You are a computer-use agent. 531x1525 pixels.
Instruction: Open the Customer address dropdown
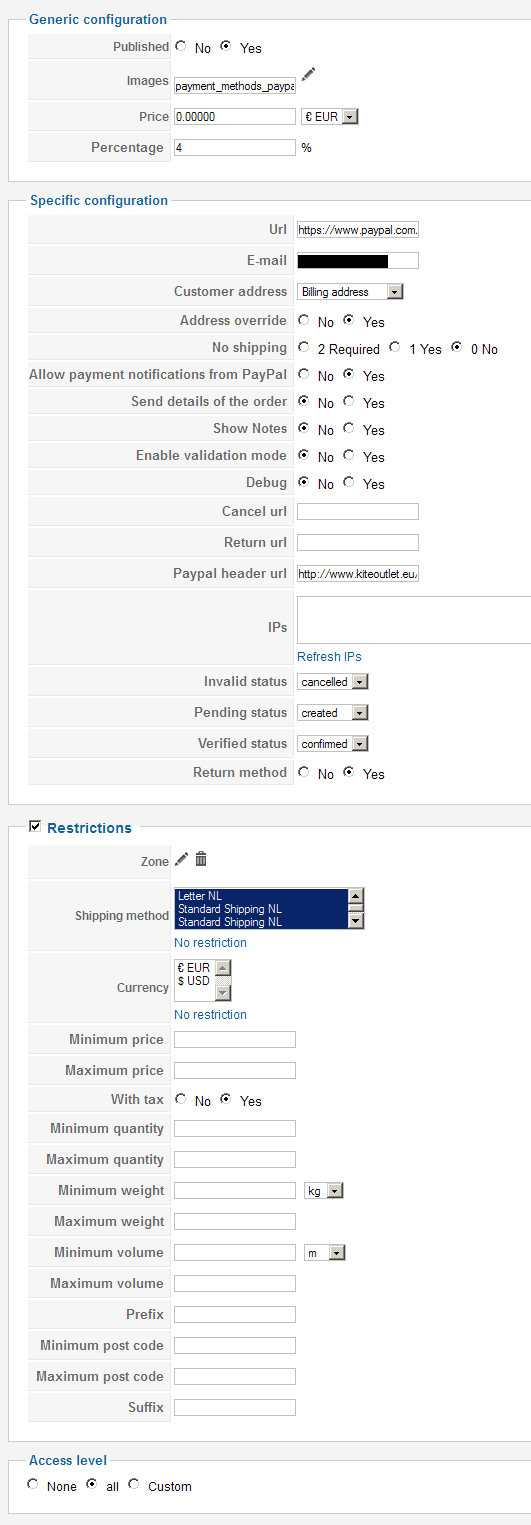(350, 292)
